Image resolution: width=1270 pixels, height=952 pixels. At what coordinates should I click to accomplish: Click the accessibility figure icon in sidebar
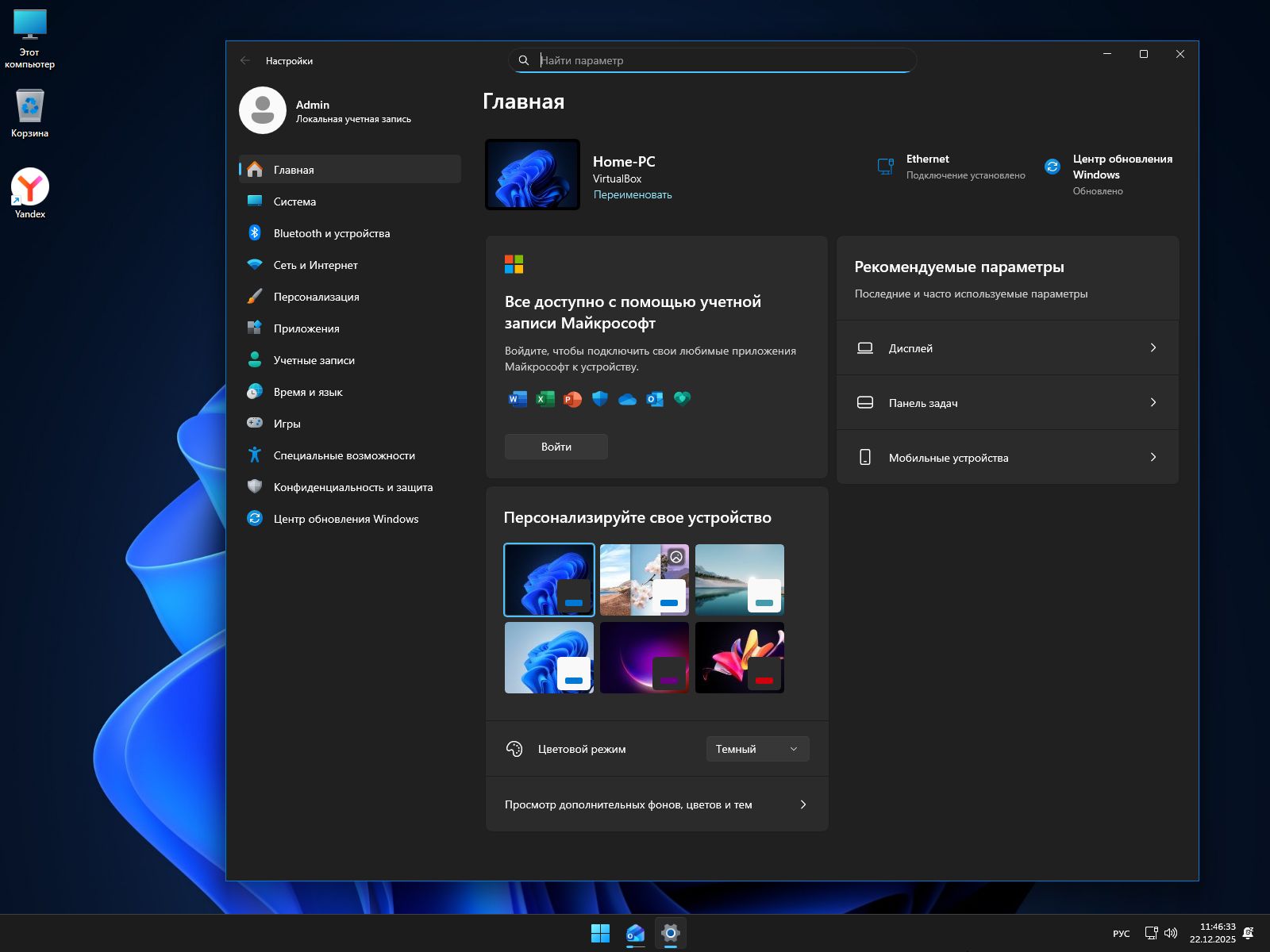click(255, 455)
